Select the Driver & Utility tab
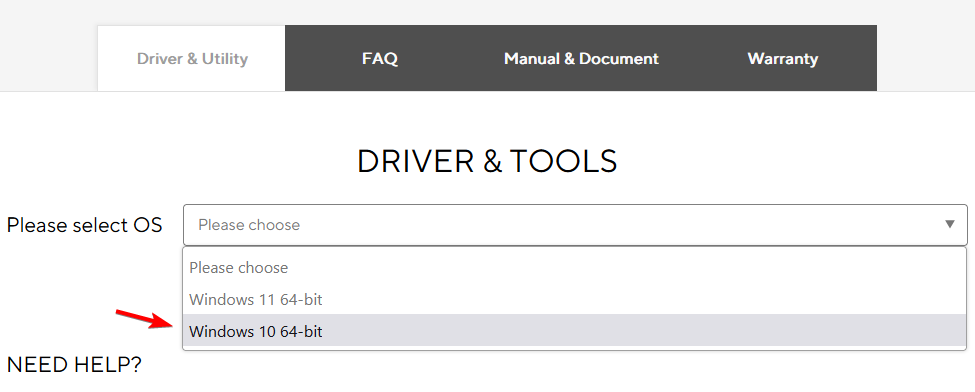975x392 pixels. pos(192,58)
